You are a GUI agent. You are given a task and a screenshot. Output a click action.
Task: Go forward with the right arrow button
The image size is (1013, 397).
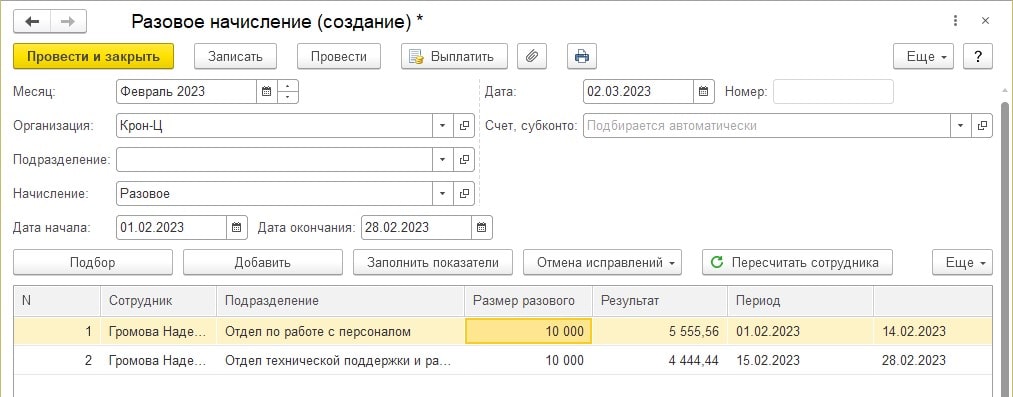click(68, 21)
